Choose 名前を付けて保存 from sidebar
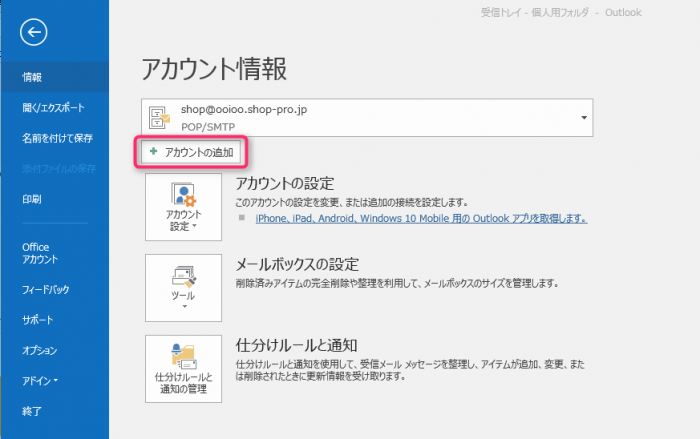The width and height of the screenshot is (700, 439). tap(57, 138)
